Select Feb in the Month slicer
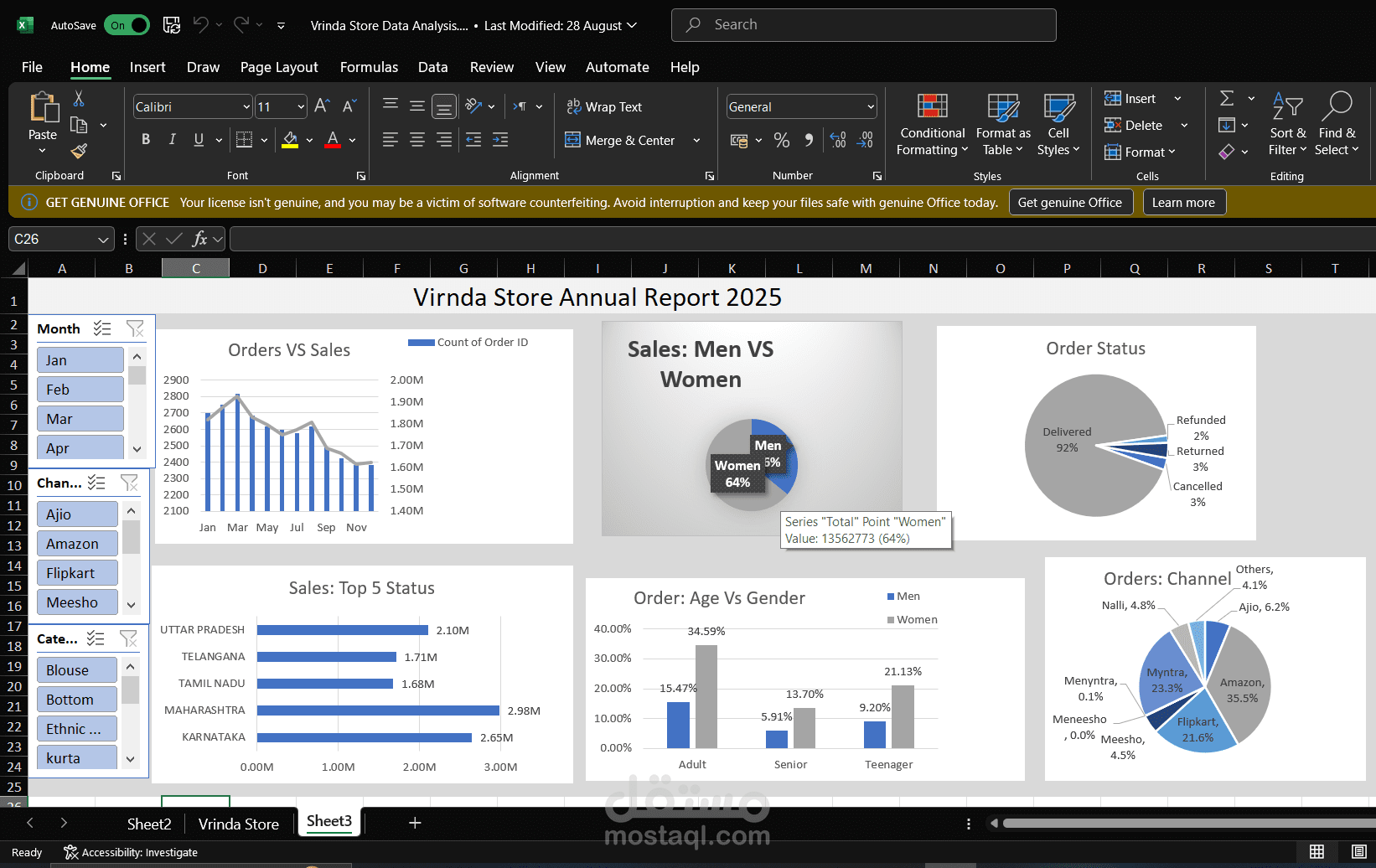 point(80,389)
